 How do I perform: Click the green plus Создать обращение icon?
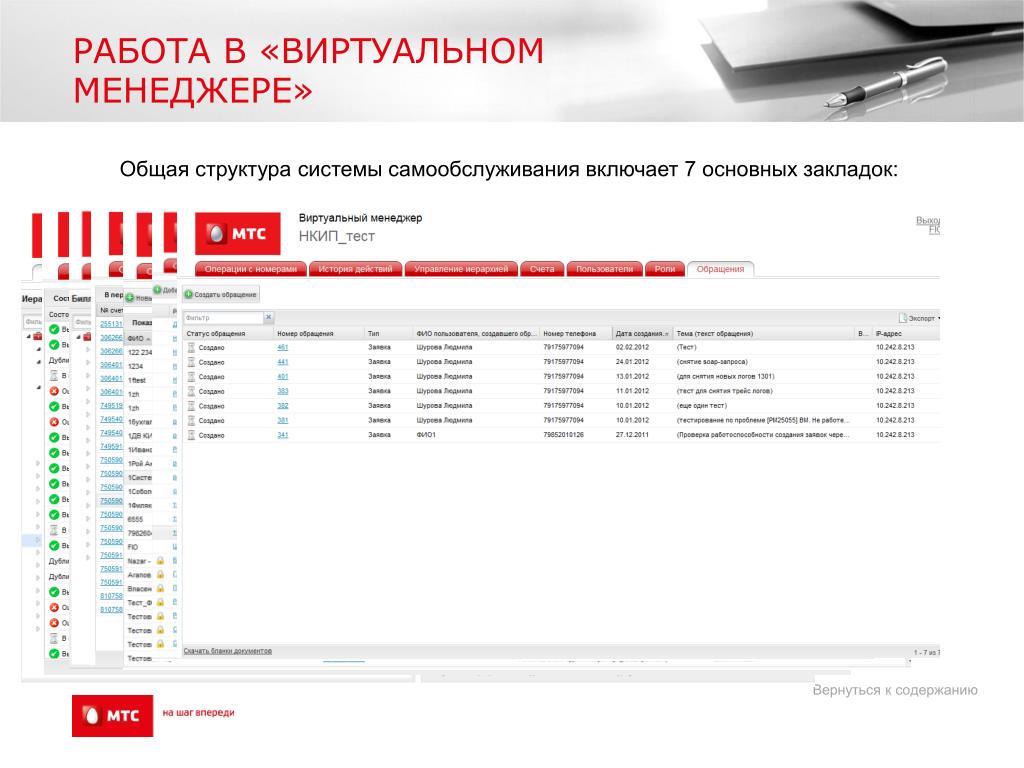[189, 295]
